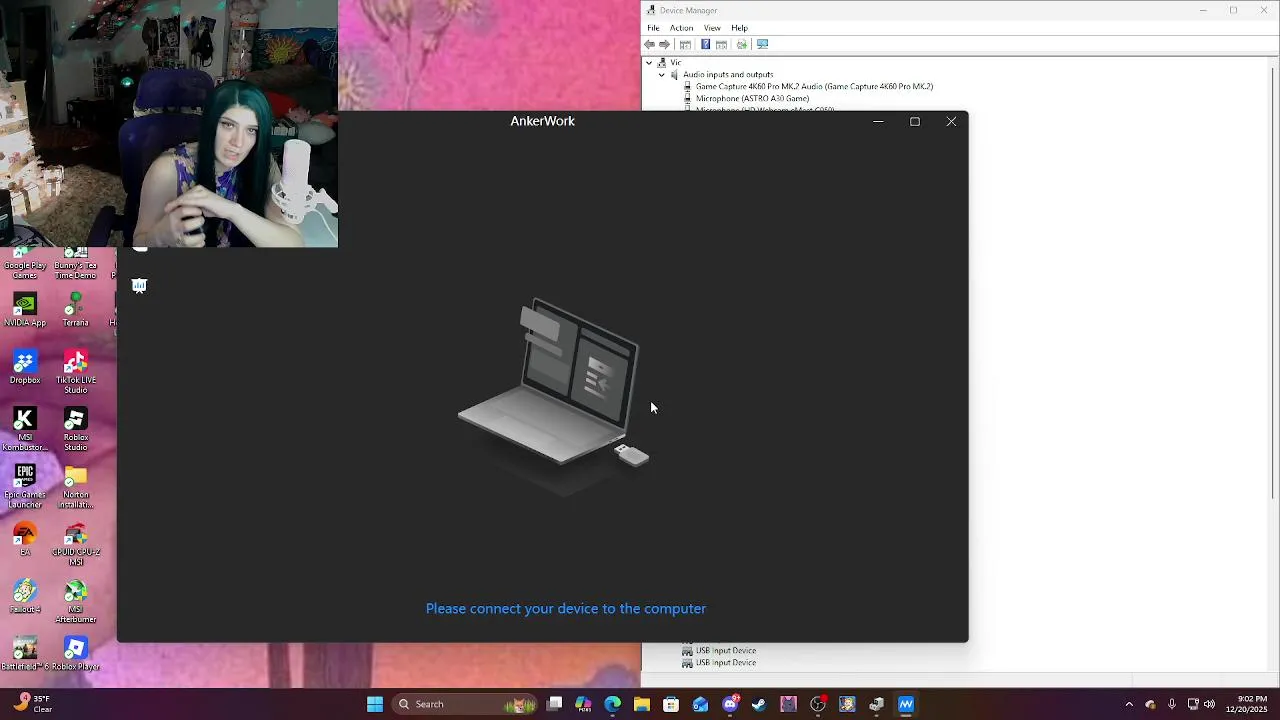
Task: Open the NVIDIA App desktop shortcut
Action: tap(25, 310)
